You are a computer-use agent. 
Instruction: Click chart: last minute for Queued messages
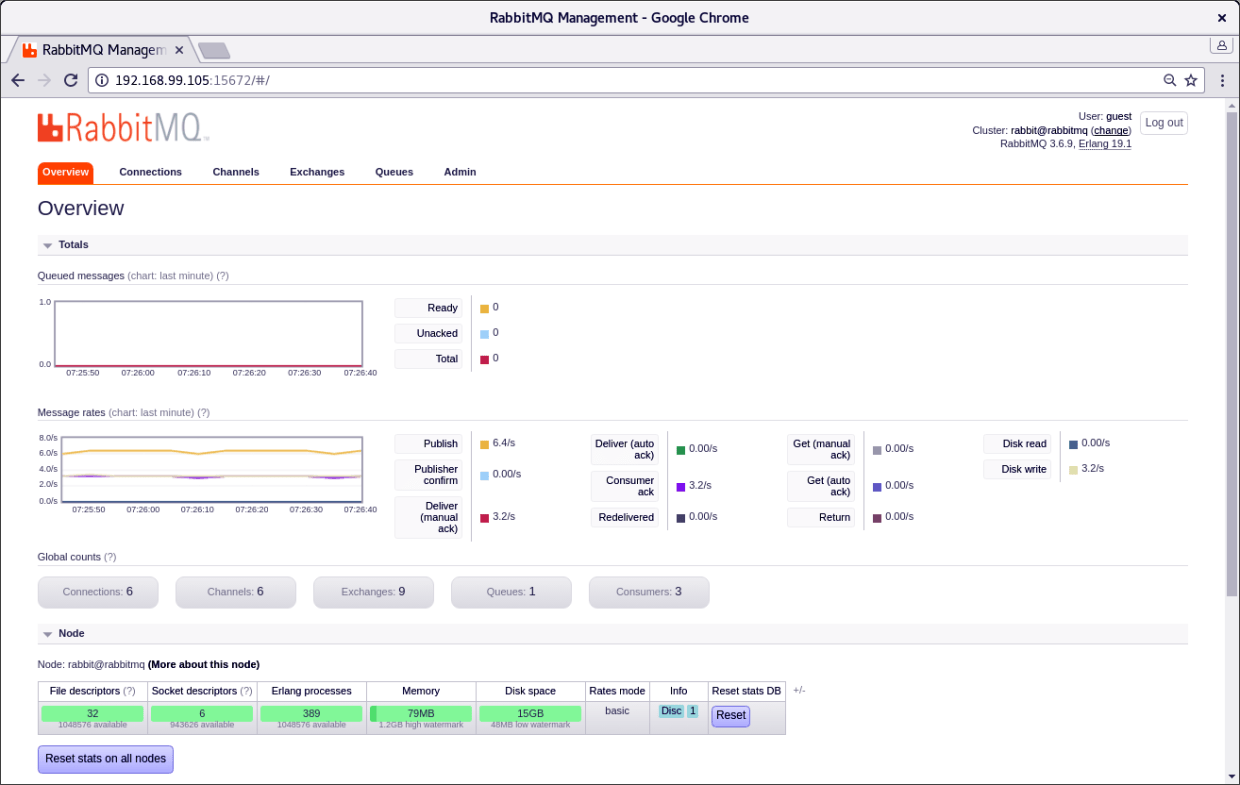pyautogui.click(x=170, y=276)
